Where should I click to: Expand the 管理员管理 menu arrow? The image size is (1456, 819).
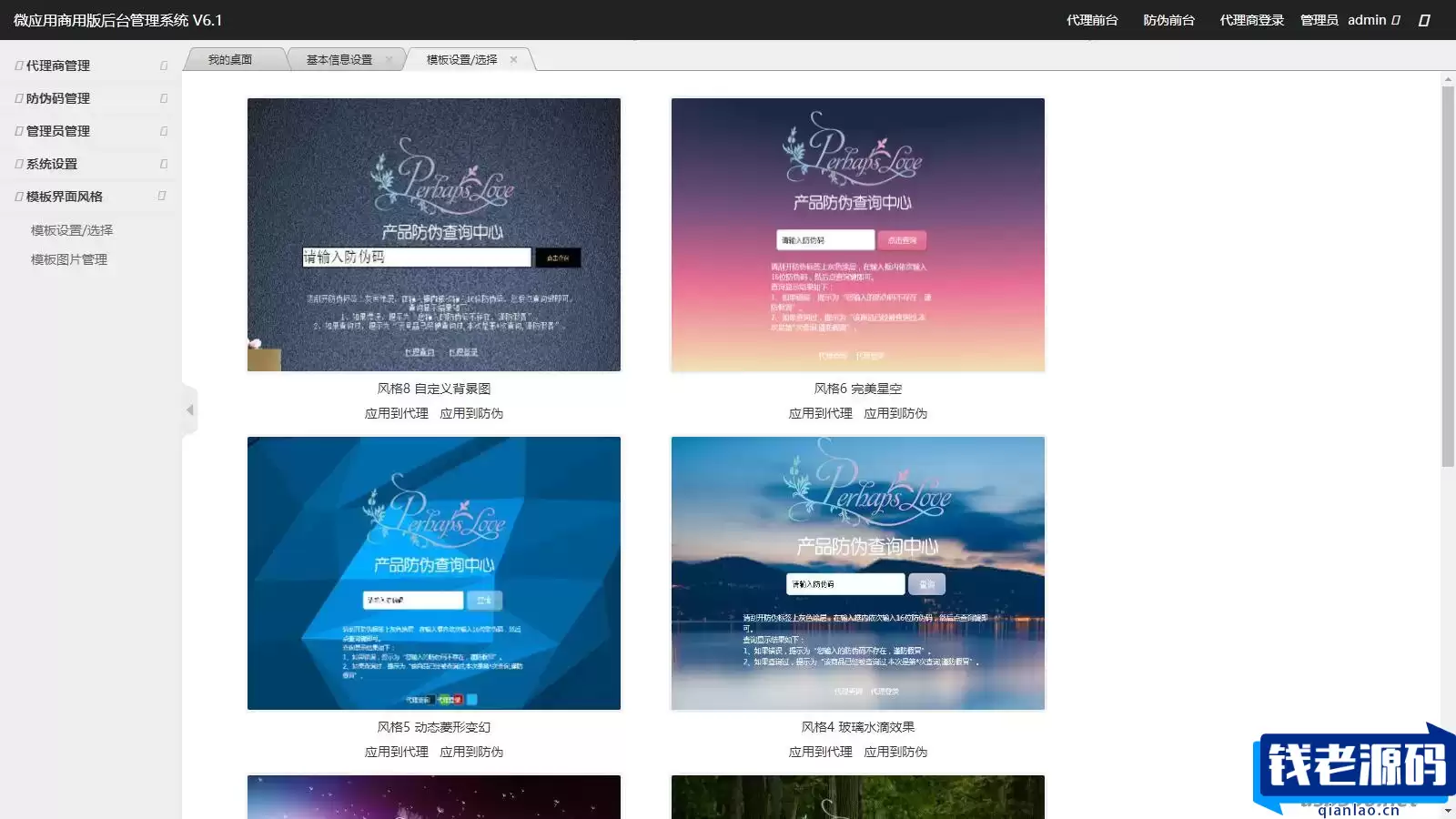pos(164,131)
